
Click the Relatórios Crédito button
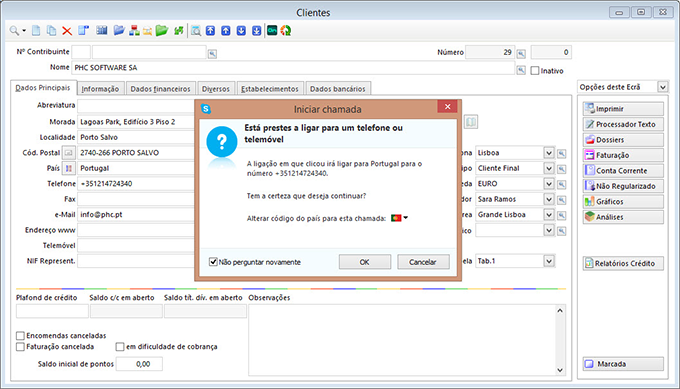point(623,263)
